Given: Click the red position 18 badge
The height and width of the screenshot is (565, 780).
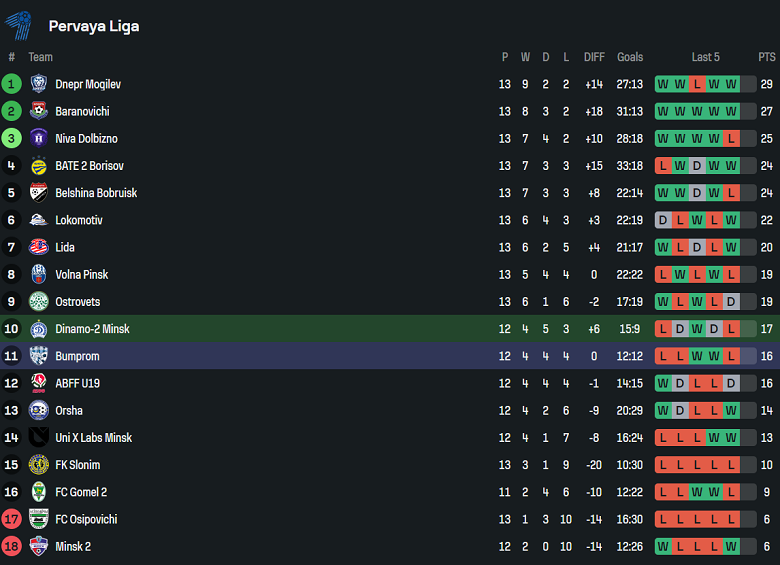Looking at the screenshot, I should (x=12, y=546).
